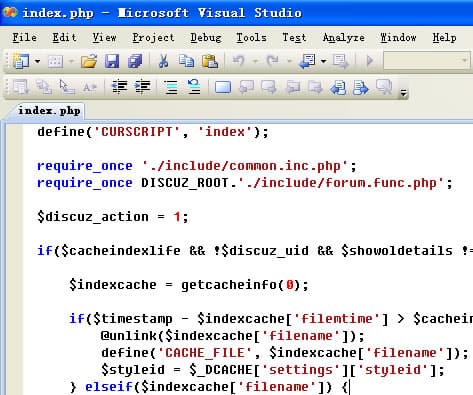
Task: Click the Undo arrow icon
Action: pos(239,61)
